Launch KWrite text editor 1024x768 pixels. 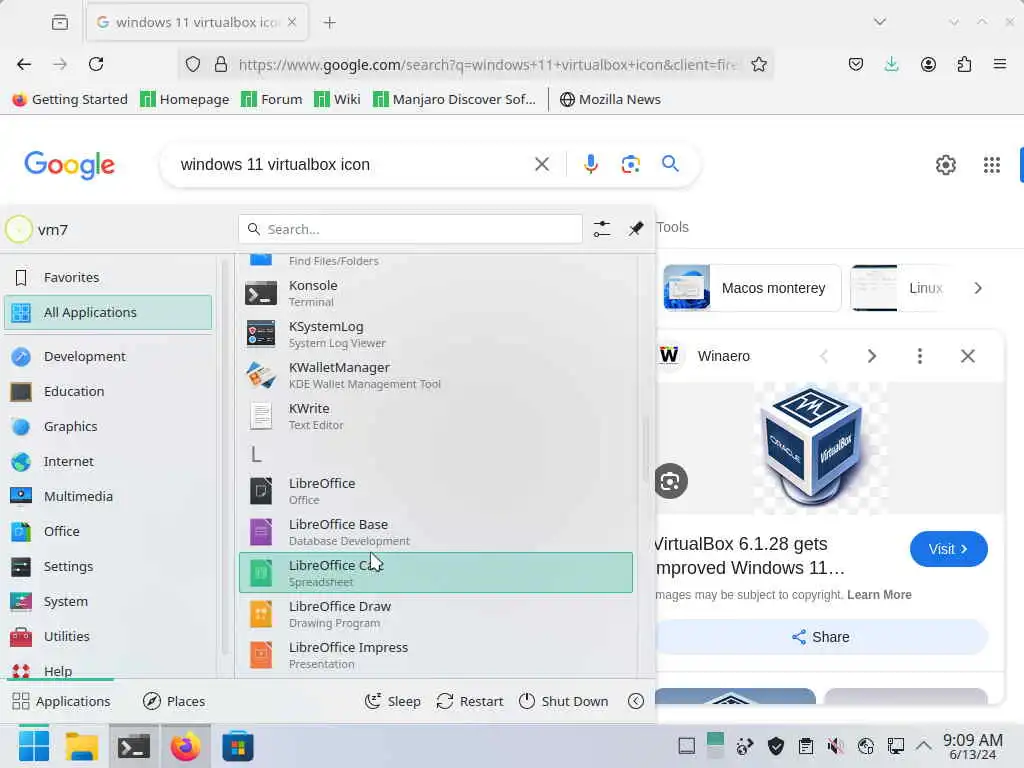click(x=436, y=416)
